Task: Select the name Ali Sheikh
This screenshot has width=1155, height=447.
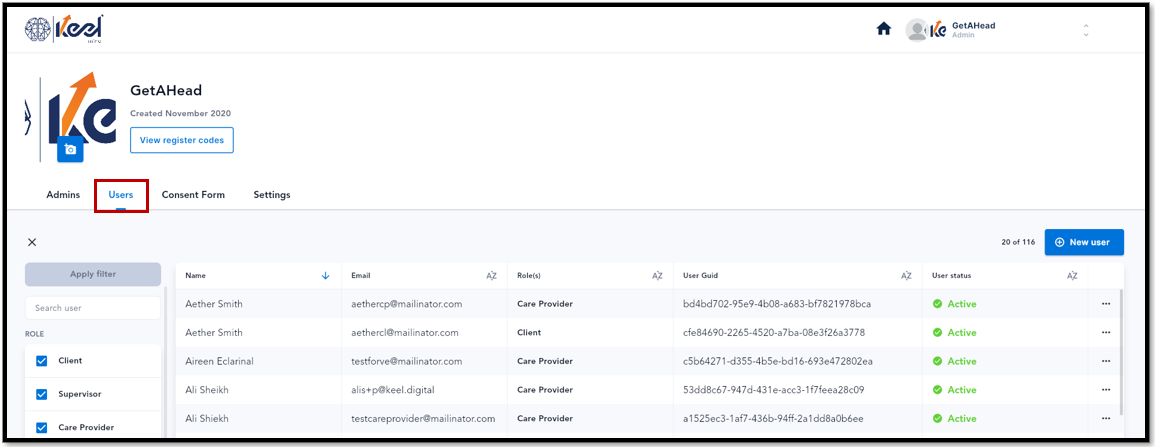Action: [x=208, y=390]
